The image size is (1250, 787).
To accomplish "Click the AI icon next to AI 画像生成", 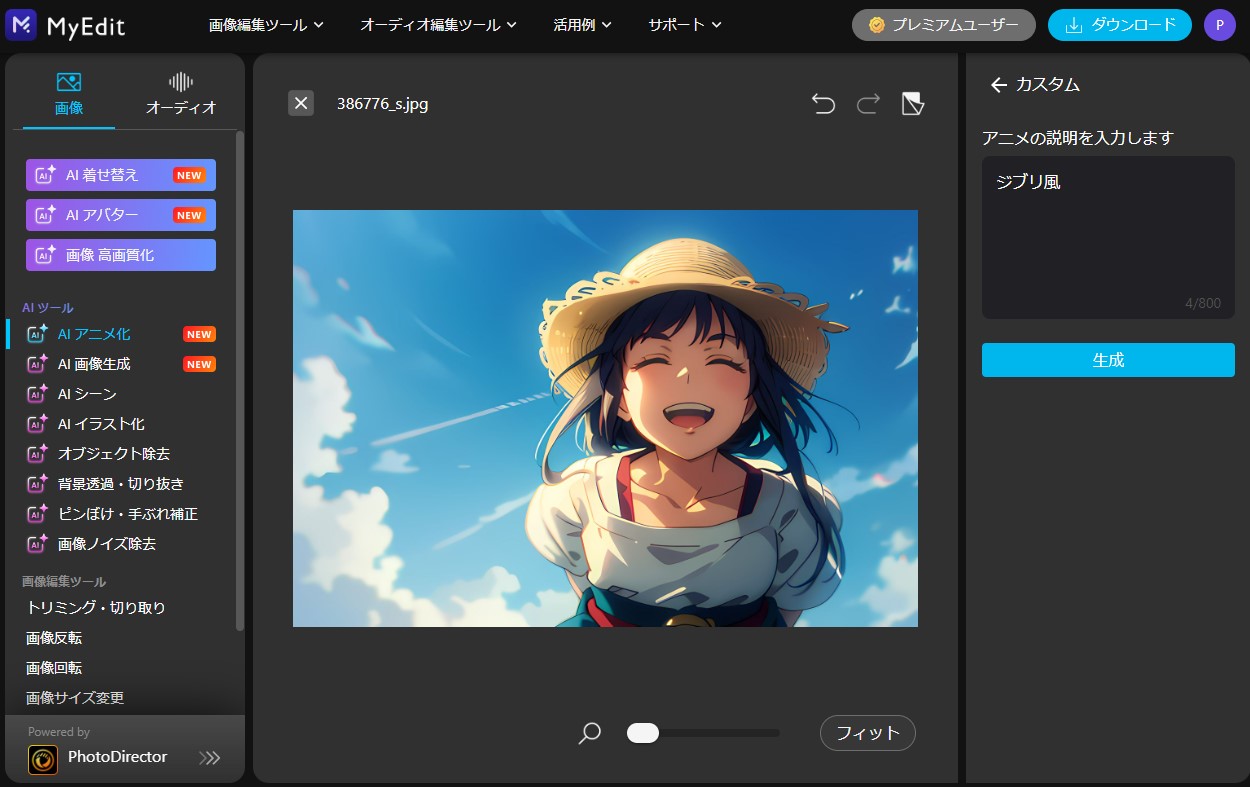I will tap(37, 364).
